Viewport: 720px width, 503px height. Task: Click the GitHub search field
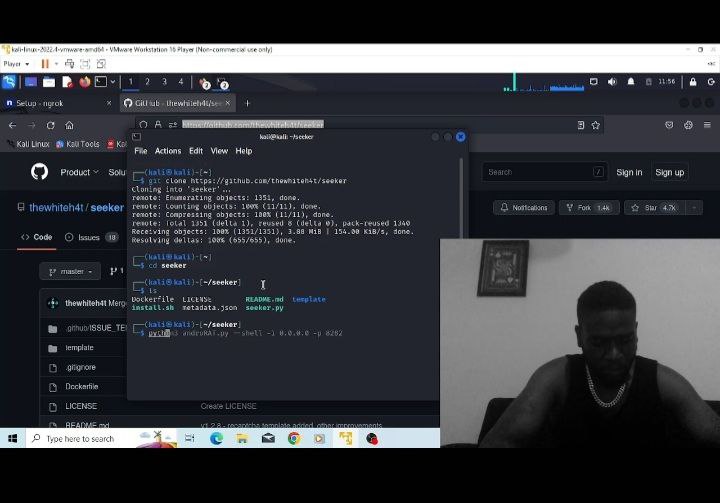545,172
